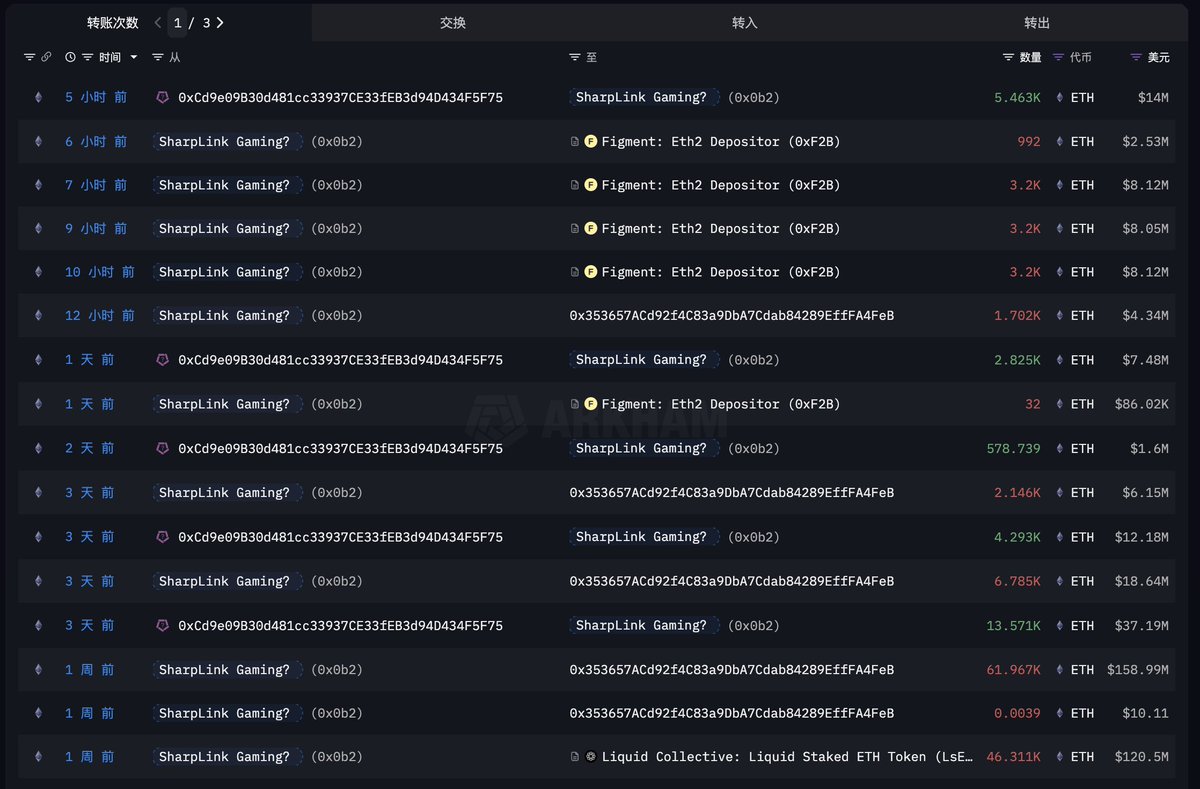Switch to the 交换 tab
Viewport: 1200px width, 789px height.
point(453,23)
